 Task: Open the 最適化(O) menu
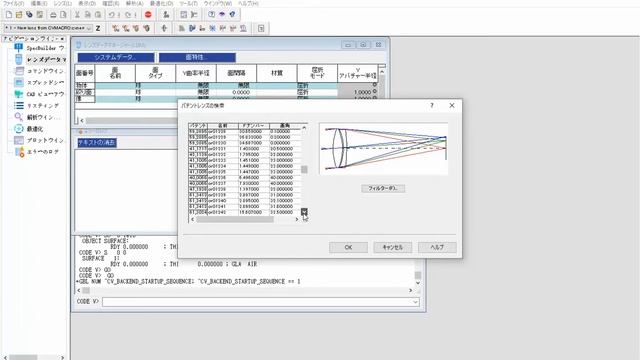point(161,3)
